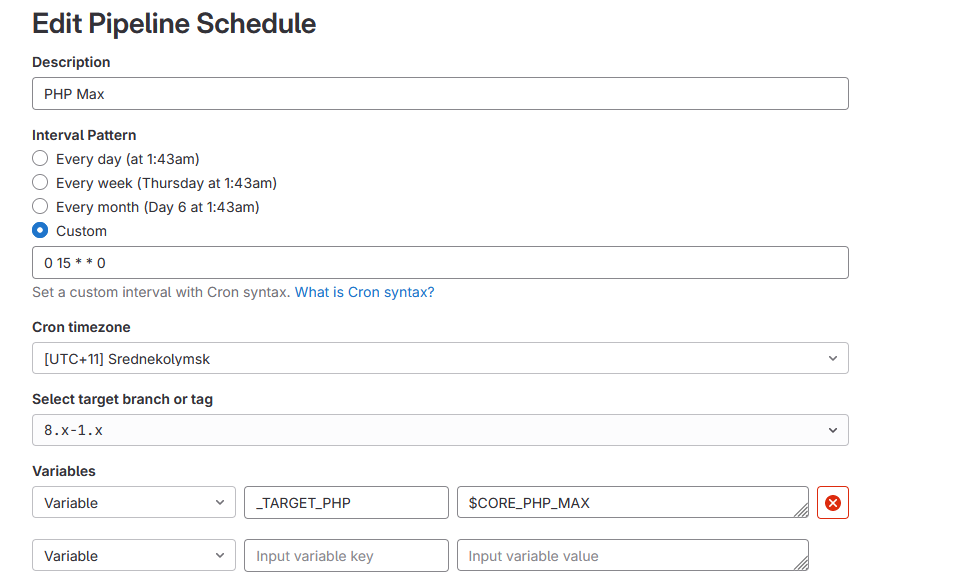Click the Input variable key field
The height and width of the screenshot is (579, 976).
tap(346, 555)
